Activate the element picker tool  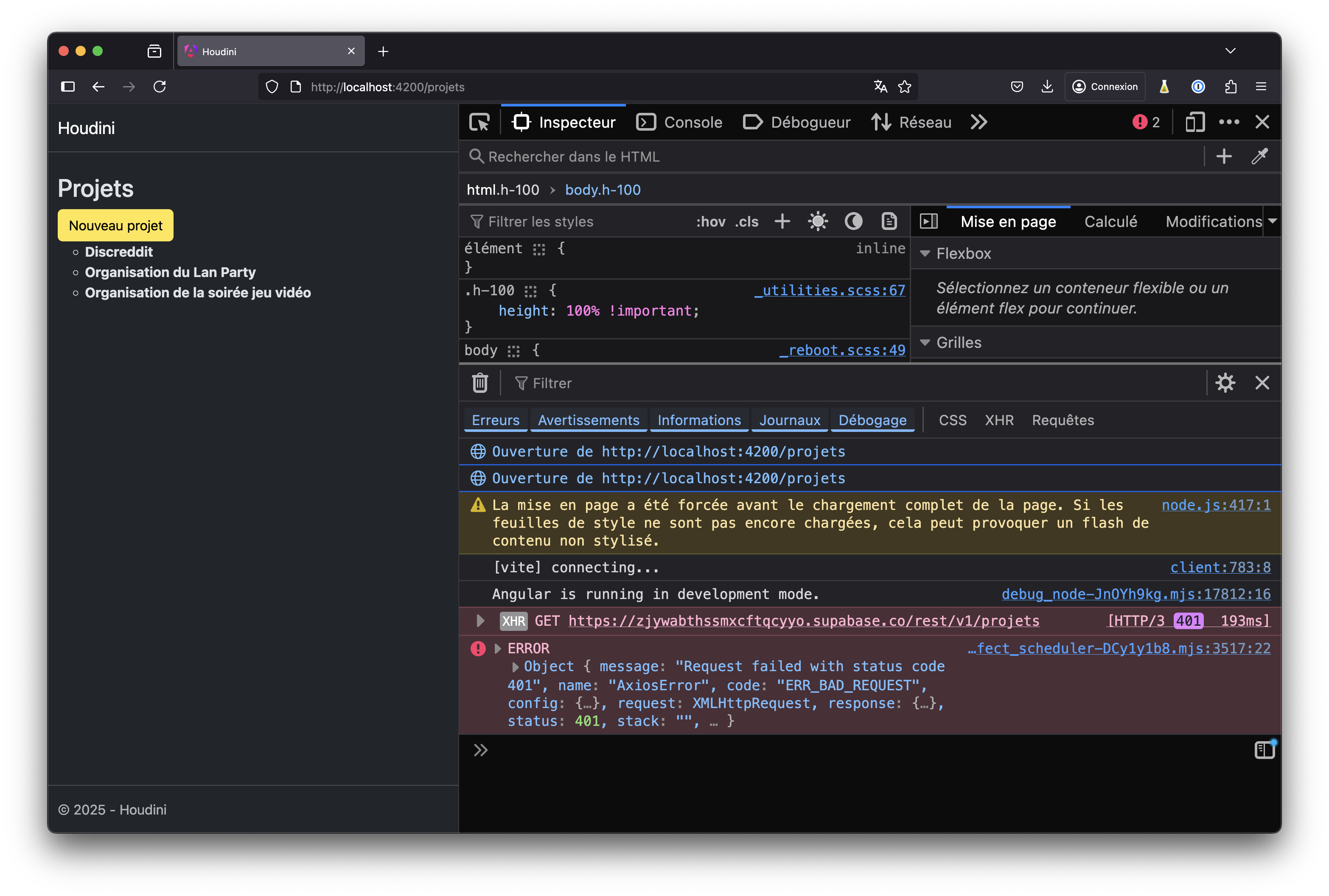tap(479, 122)
